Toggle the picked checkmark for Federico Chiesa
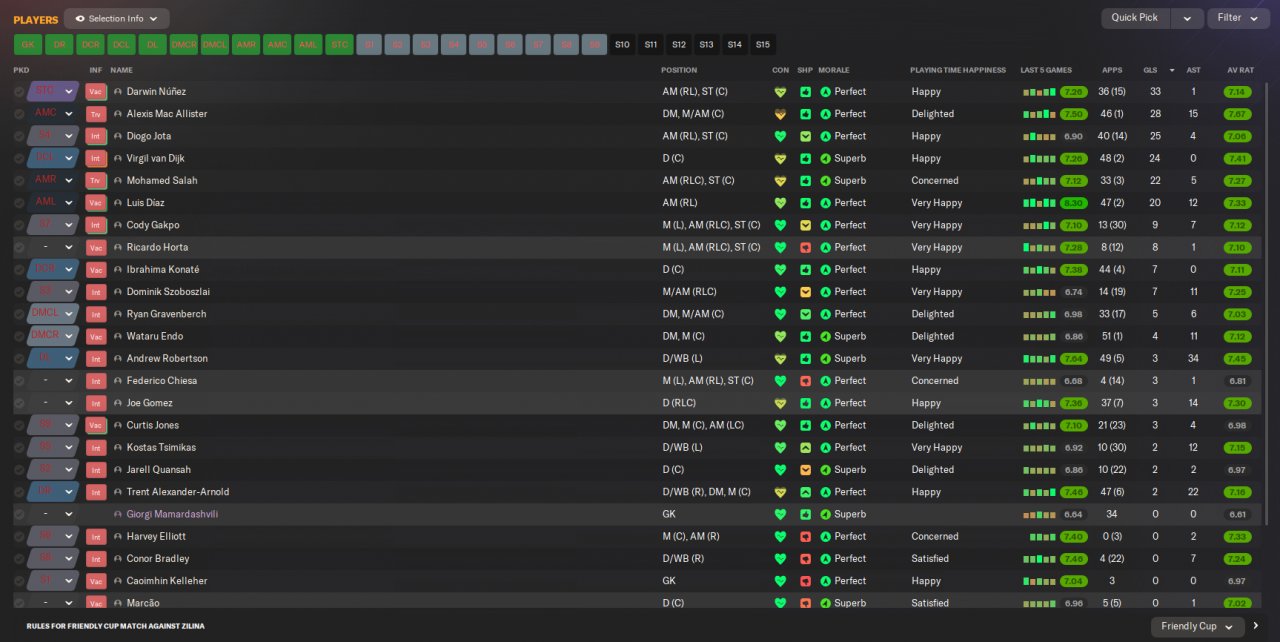The height and width of the screenshot is (642, 1280). [x=19, y=381]
